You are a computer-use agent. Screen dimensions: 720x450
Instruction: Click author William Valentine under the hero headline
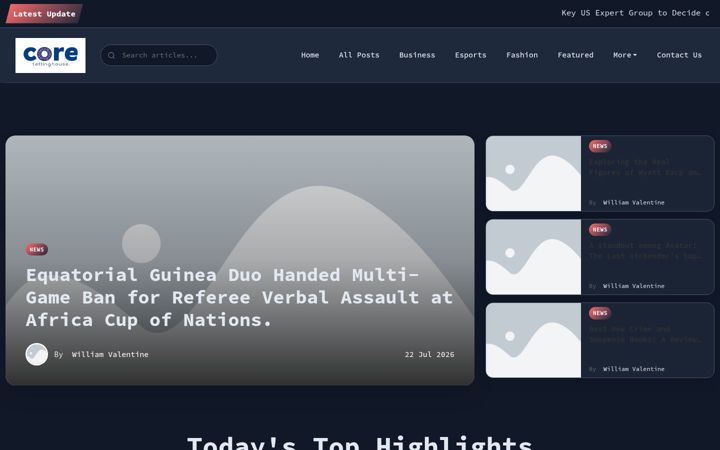tap(110, 354)
